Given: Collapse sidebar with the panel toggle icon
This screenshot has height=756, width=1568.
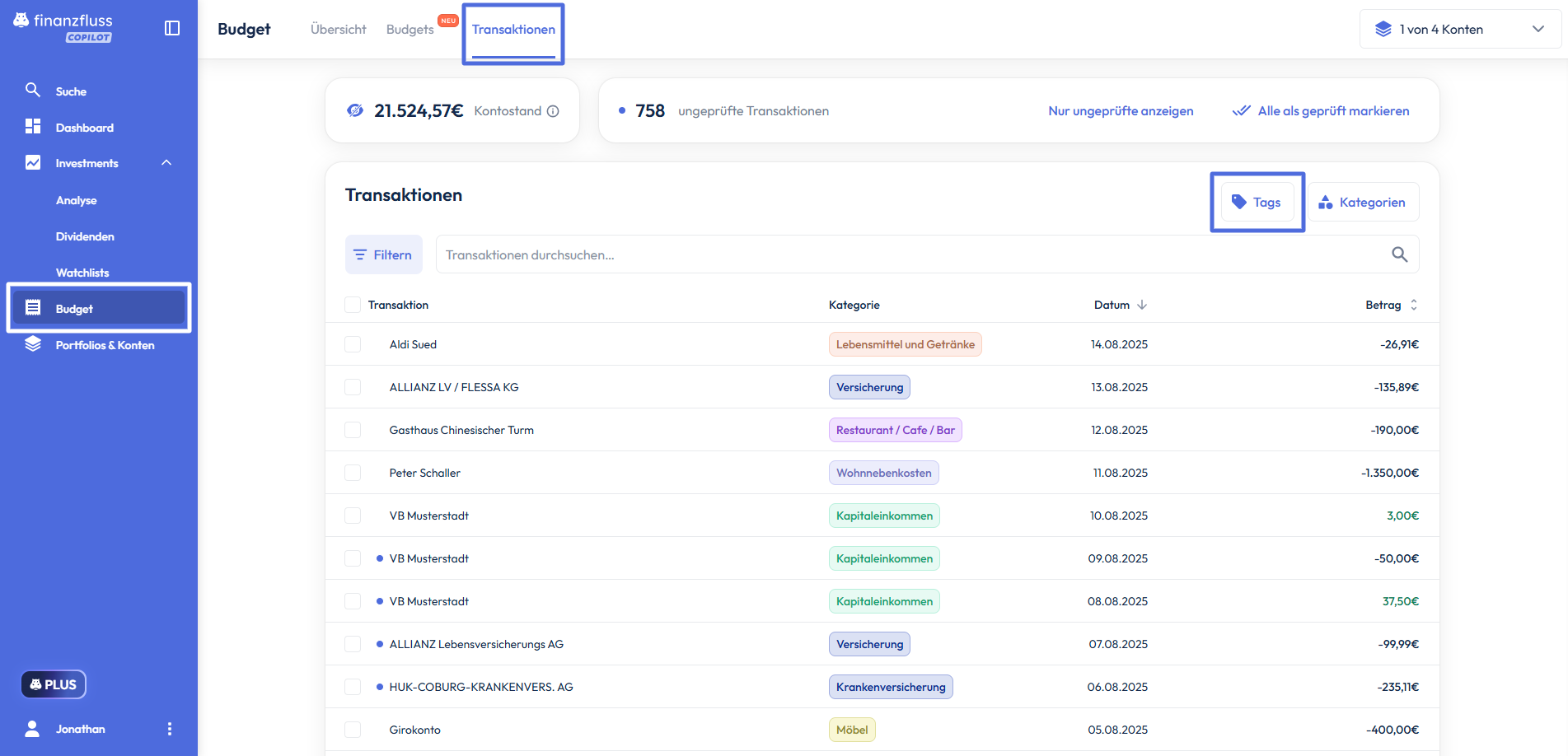Looking at the screenshot, I should pyautogui.click(x=172, y=28).
